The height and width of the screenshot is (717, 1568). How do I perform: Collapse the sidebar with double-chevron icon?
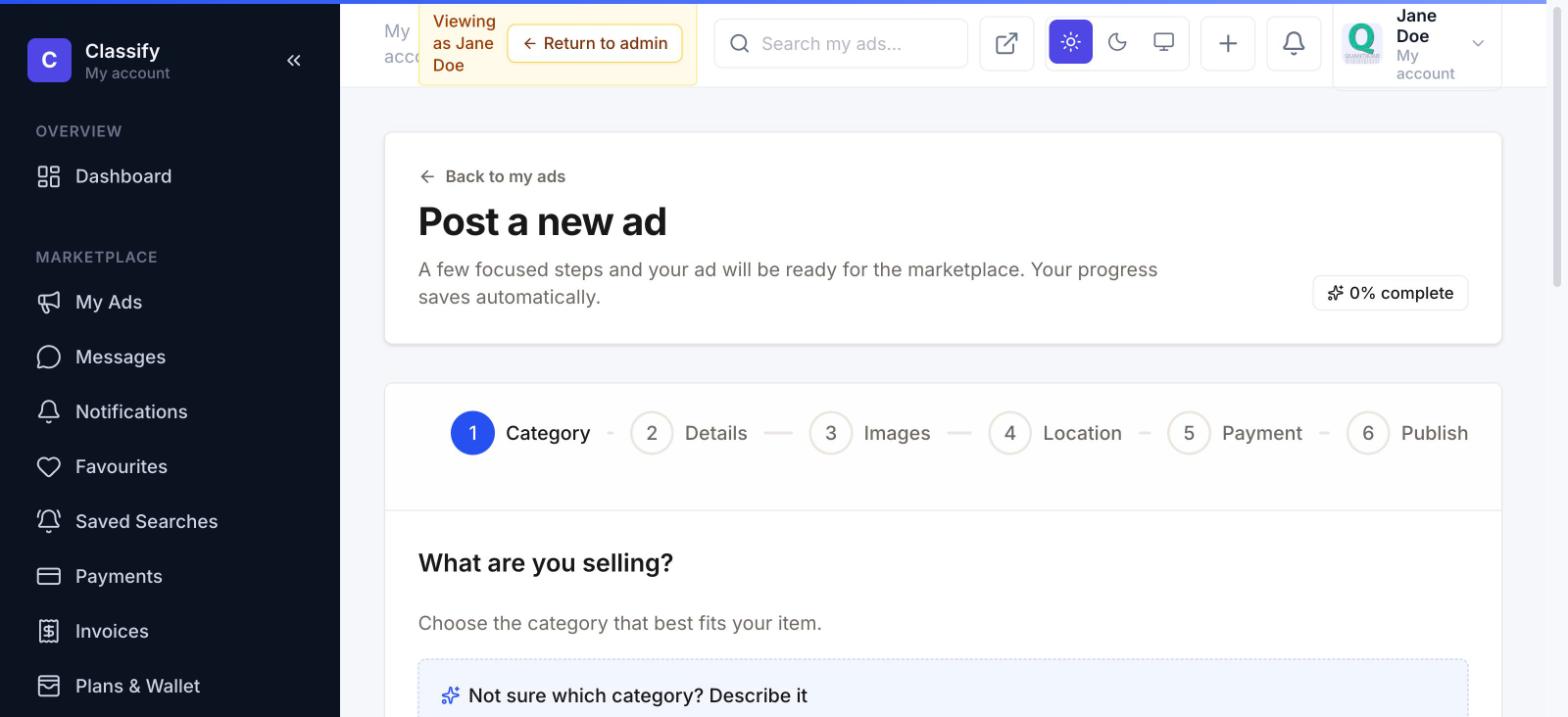293,60
